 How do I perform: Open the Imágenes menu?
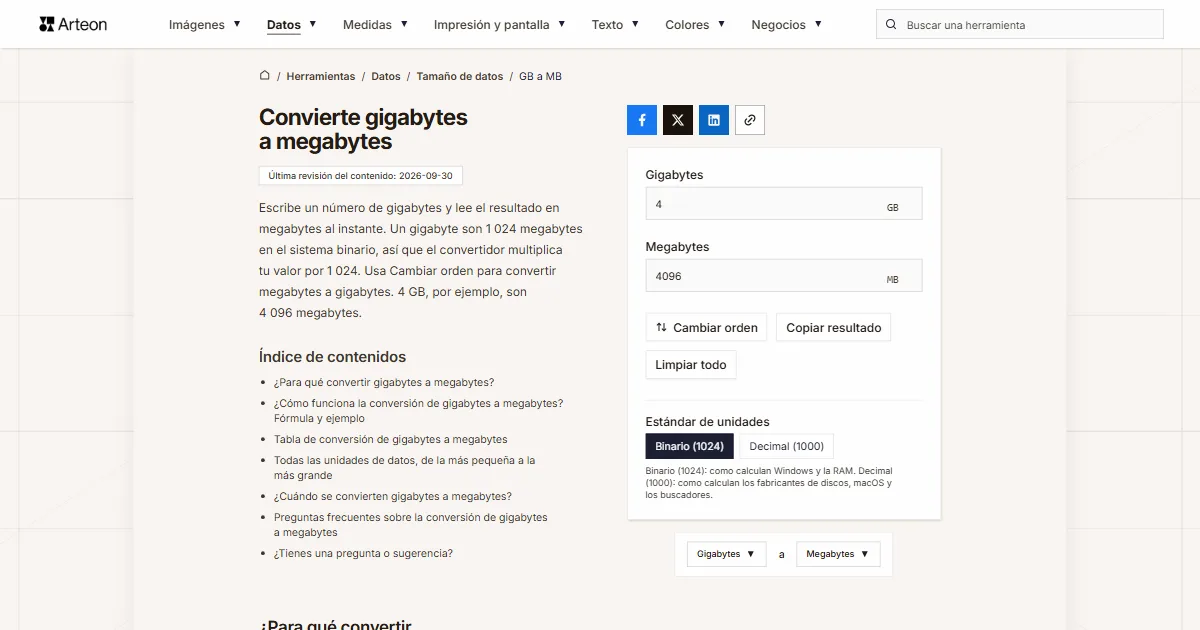point(205,25)
